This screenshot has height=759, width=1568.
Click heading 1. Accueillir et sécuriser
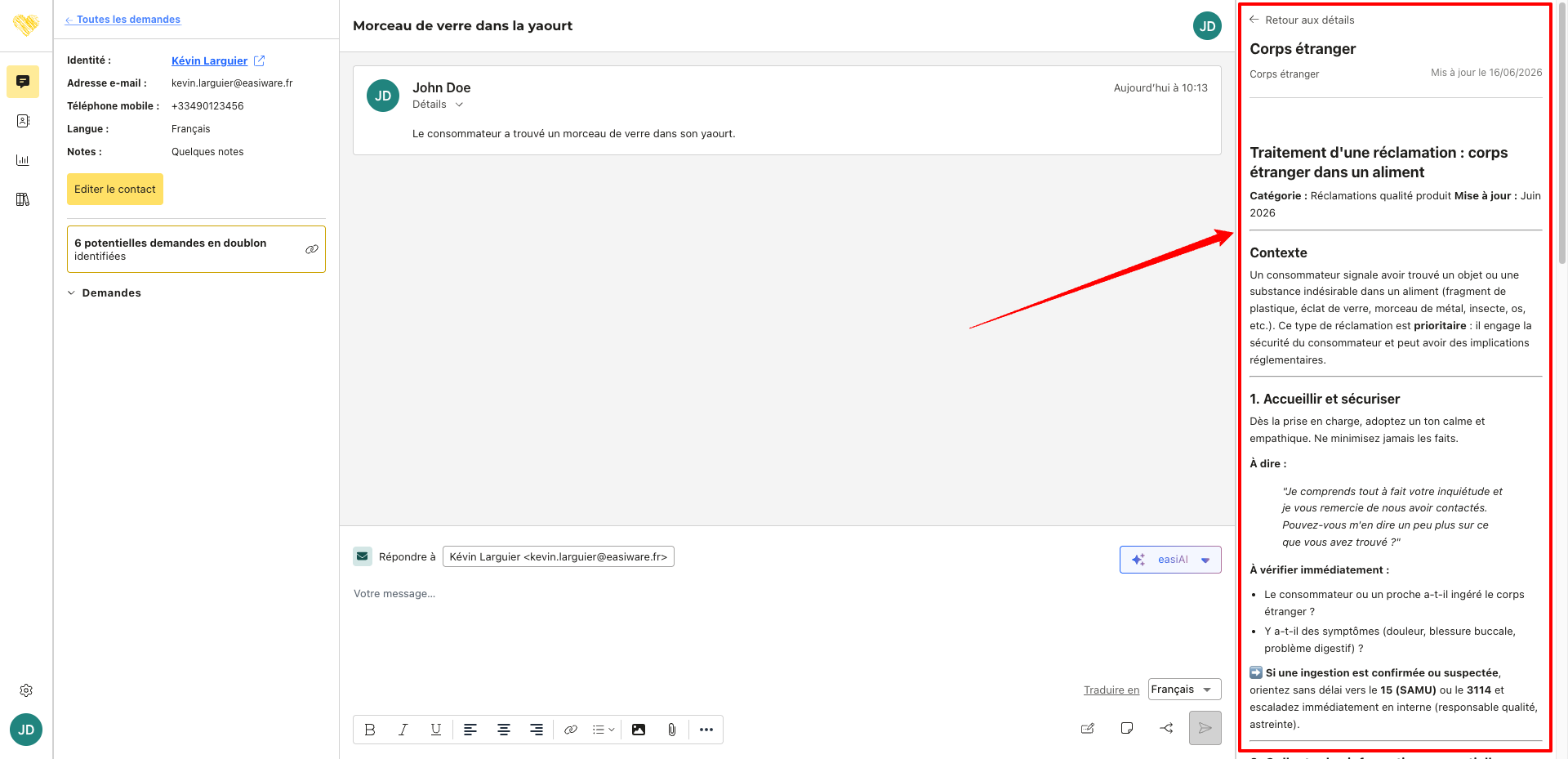pos(1325,399)
